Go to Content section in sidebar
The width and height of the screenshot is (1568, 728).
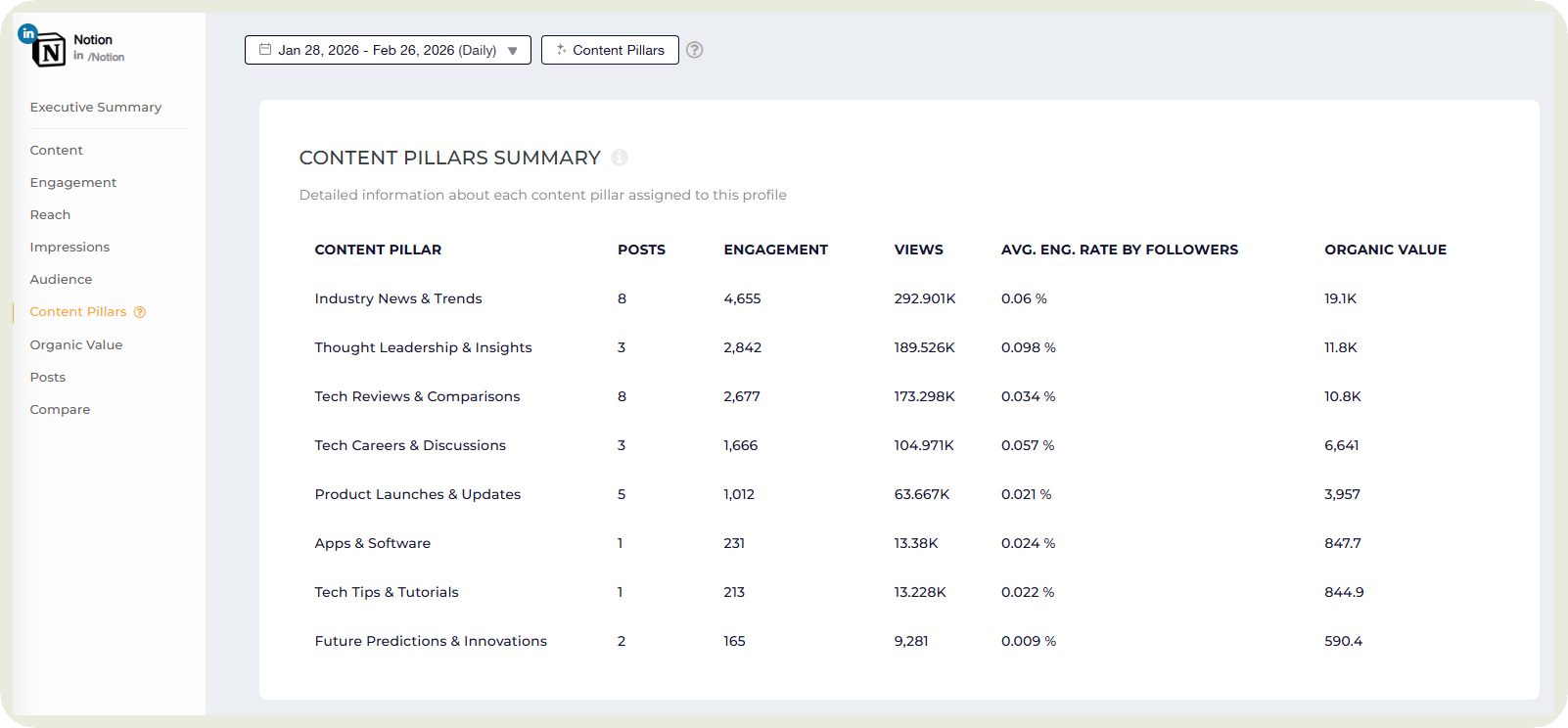coord(56,150)
